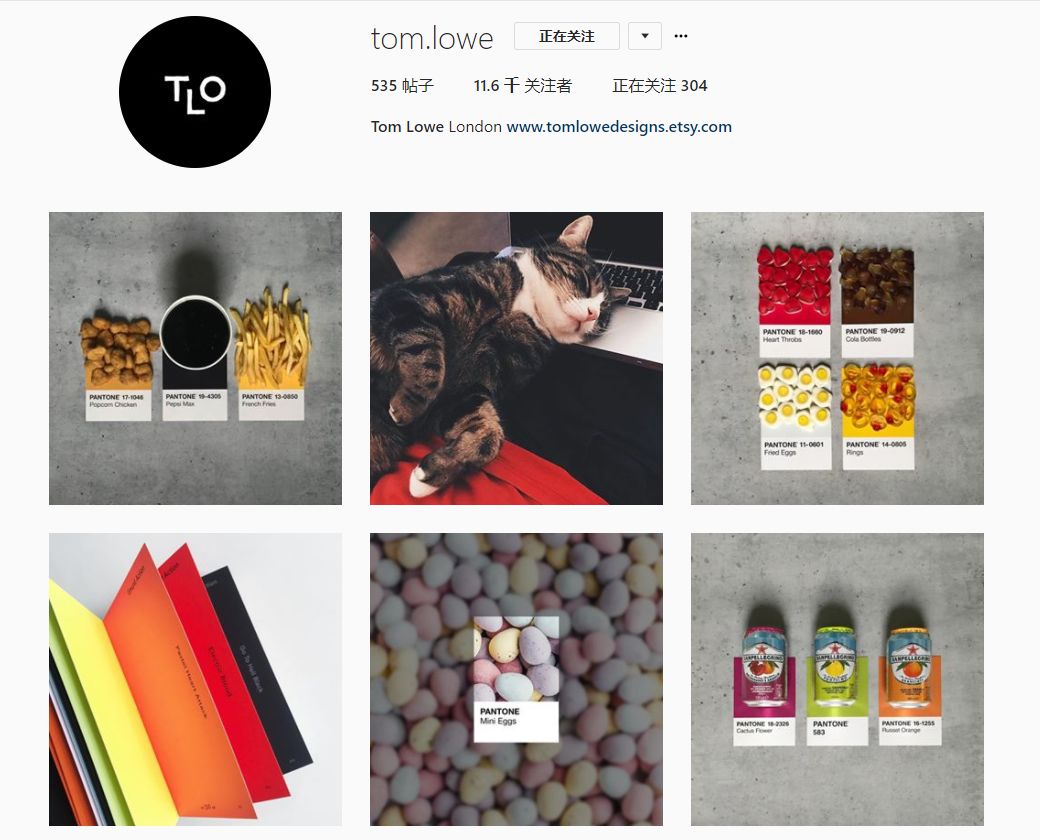The width and height of the screenshot is (1040, 840).
Task: Open the Pantone gummy candy post
Action: click(x=837, y=358)
